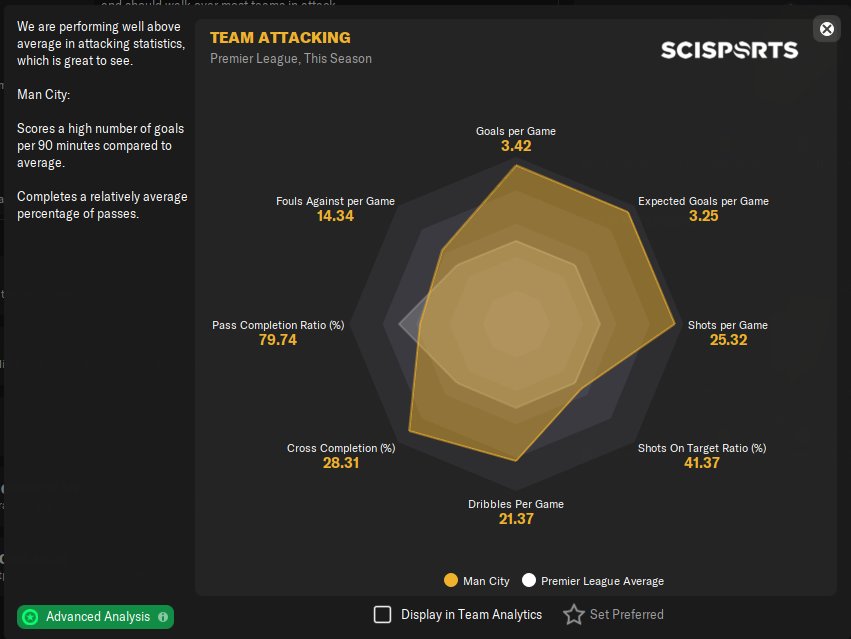Select the Premier League Average legend label

pyautogui.click(x=602, y=581)
